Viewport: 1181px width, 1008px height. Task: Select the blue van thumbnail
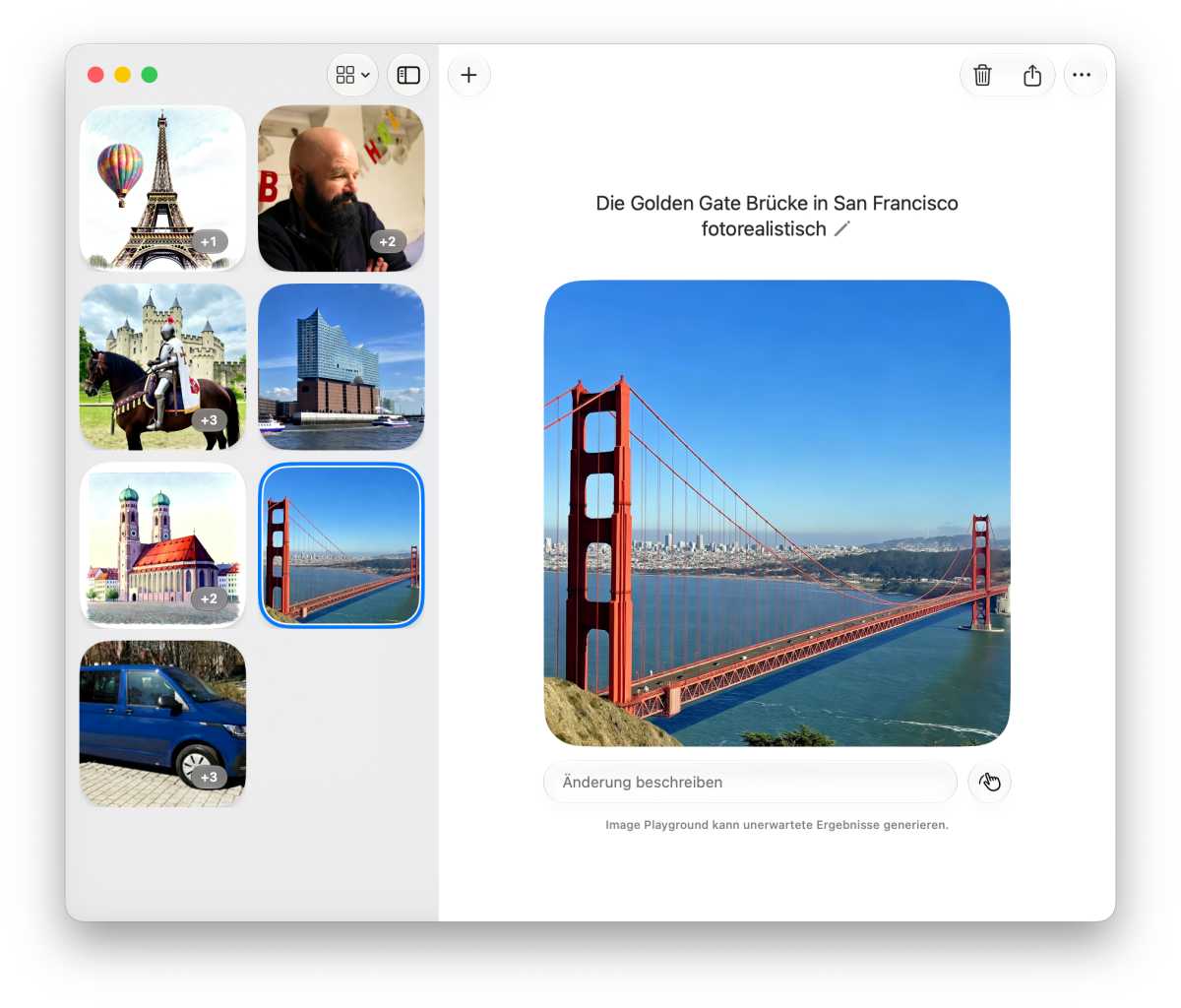click(x=162, y=724)
